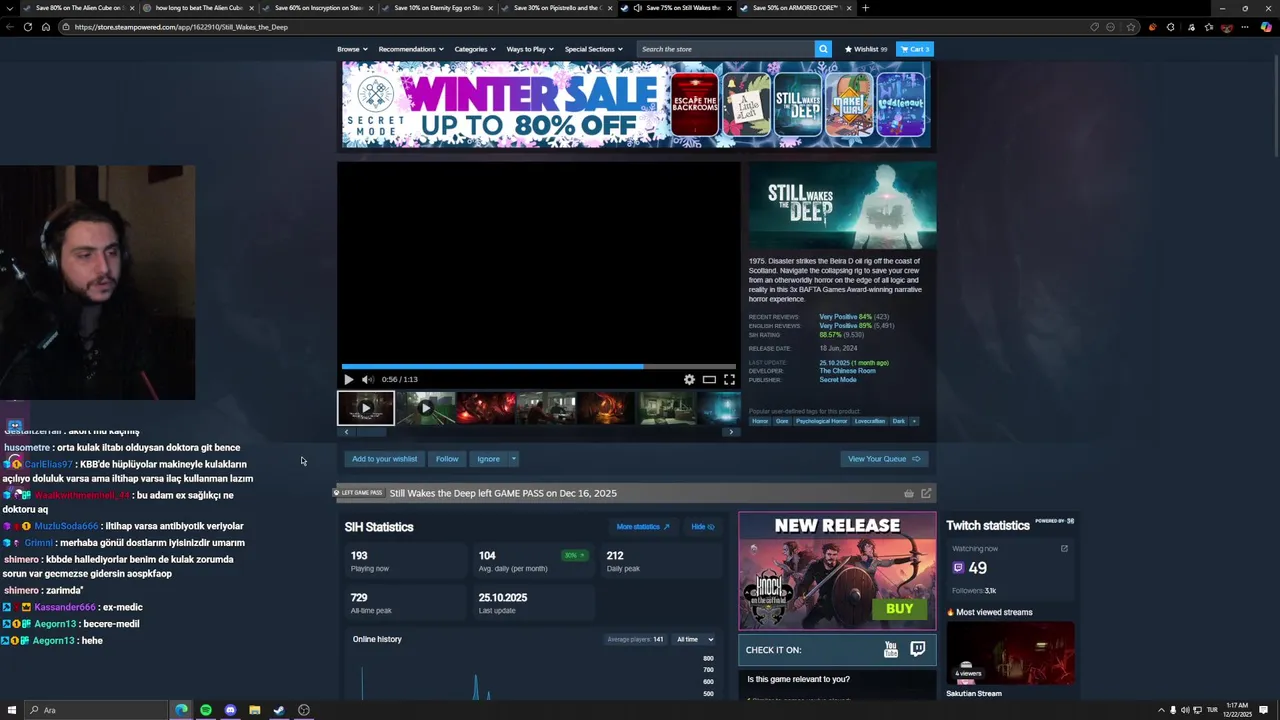The image size is (1280, 720).
Task: Select the Dark tag
Action: [x=899, y=421]
